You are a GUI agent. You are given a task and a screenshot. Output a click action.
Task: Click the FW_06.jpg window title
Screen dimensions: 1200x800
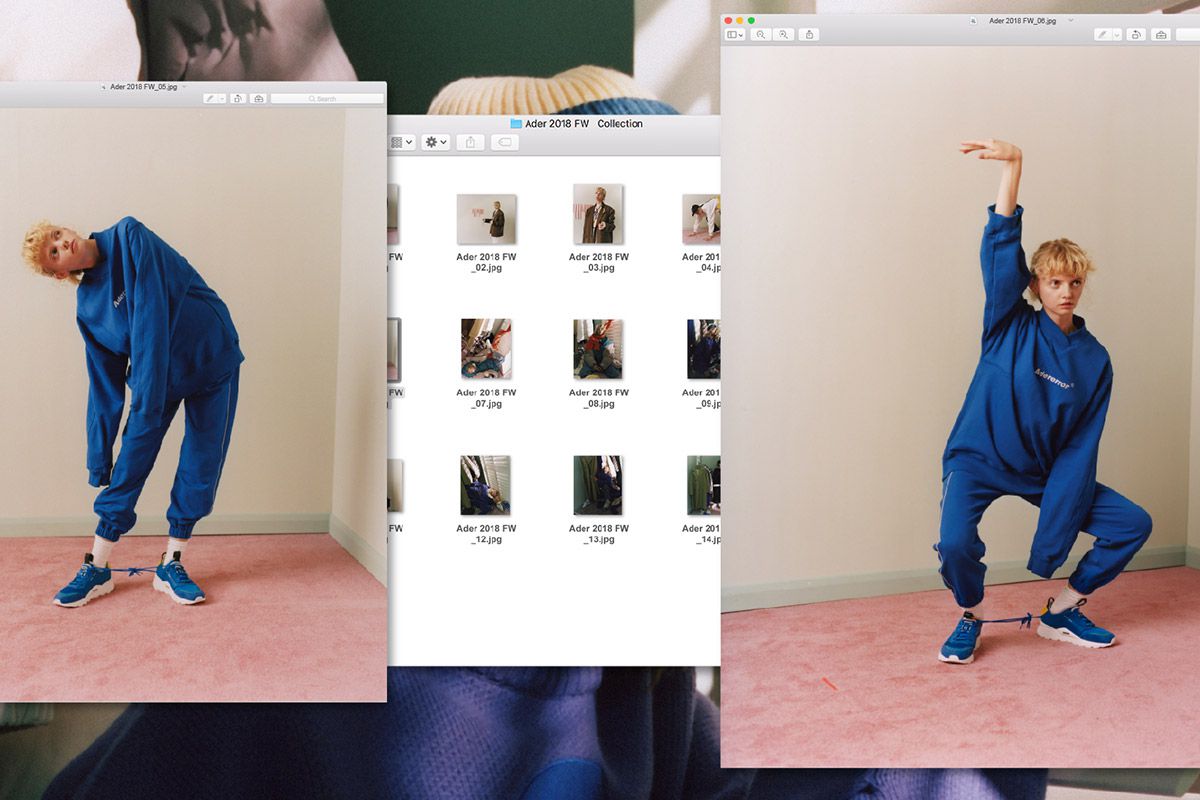click(x=1022, y=20)
